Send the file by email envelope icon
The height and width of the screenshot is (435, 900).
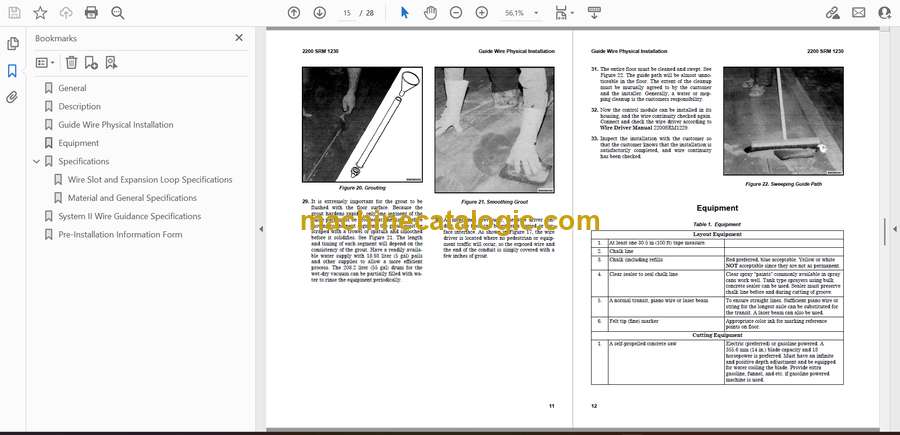(859, 13)
